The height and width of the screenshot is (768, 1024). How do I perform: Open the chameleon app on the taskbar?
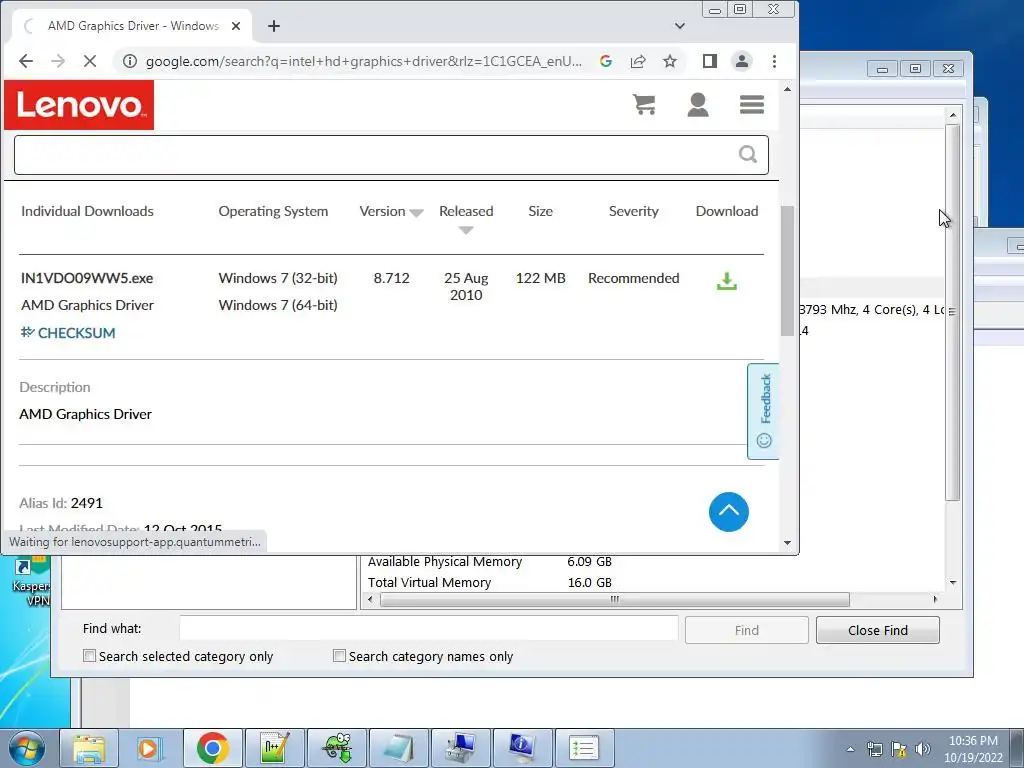(x=337, y=748)
